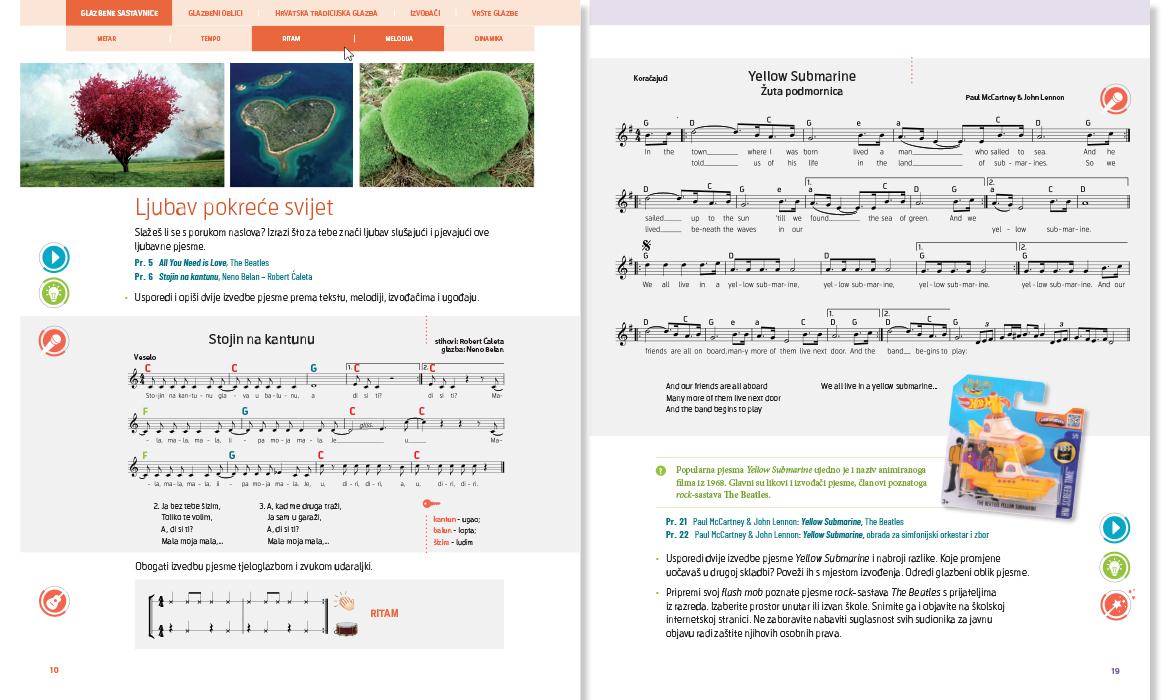Image resolution: width=1170 pixels, height=700 pixels.
Task: Open the Glazbene sastavnice tab
Action: click(114, 13)
